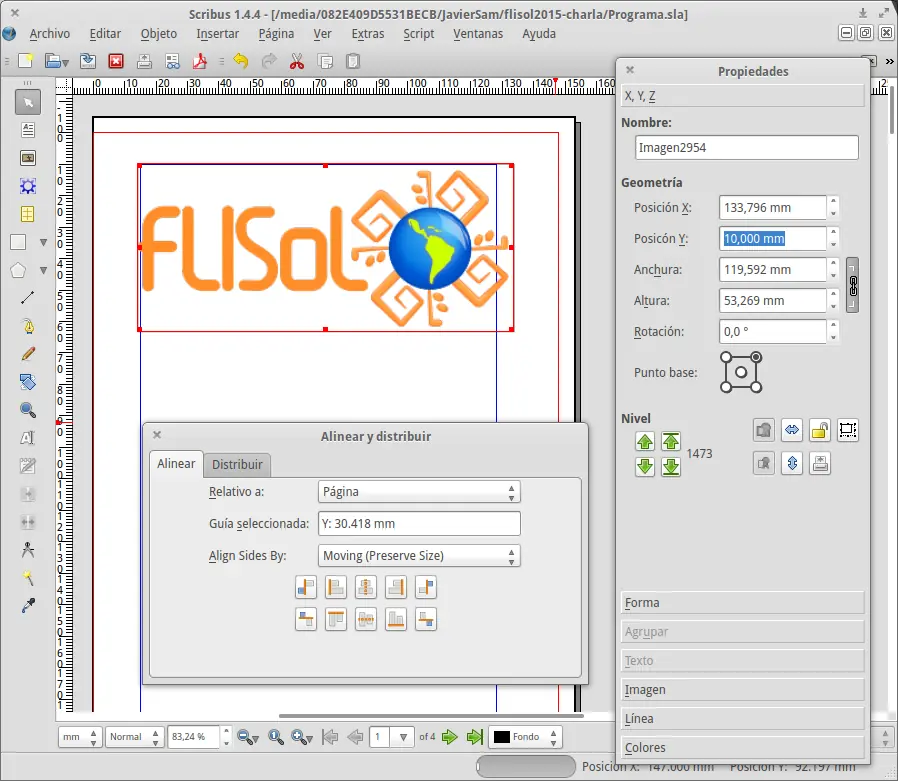Set base point to bottom-left corner

[726, 387]
